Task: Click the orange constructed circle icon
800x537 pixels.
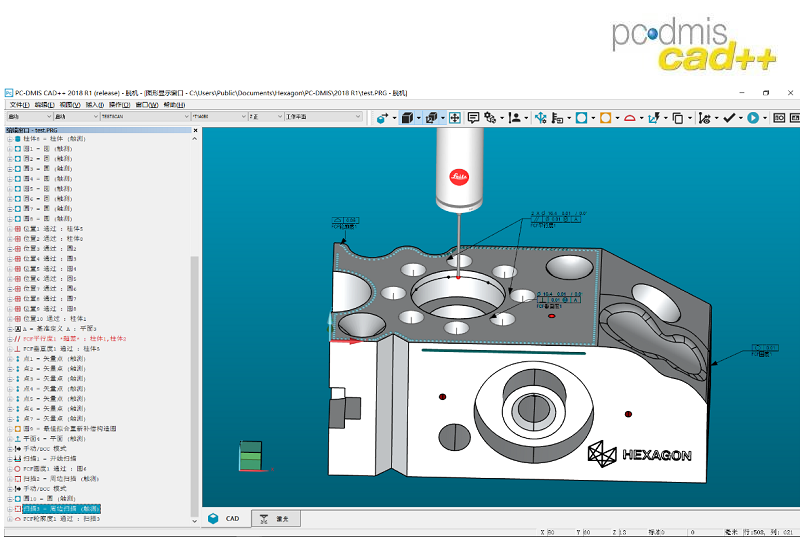Action: (x=606, y=118)
